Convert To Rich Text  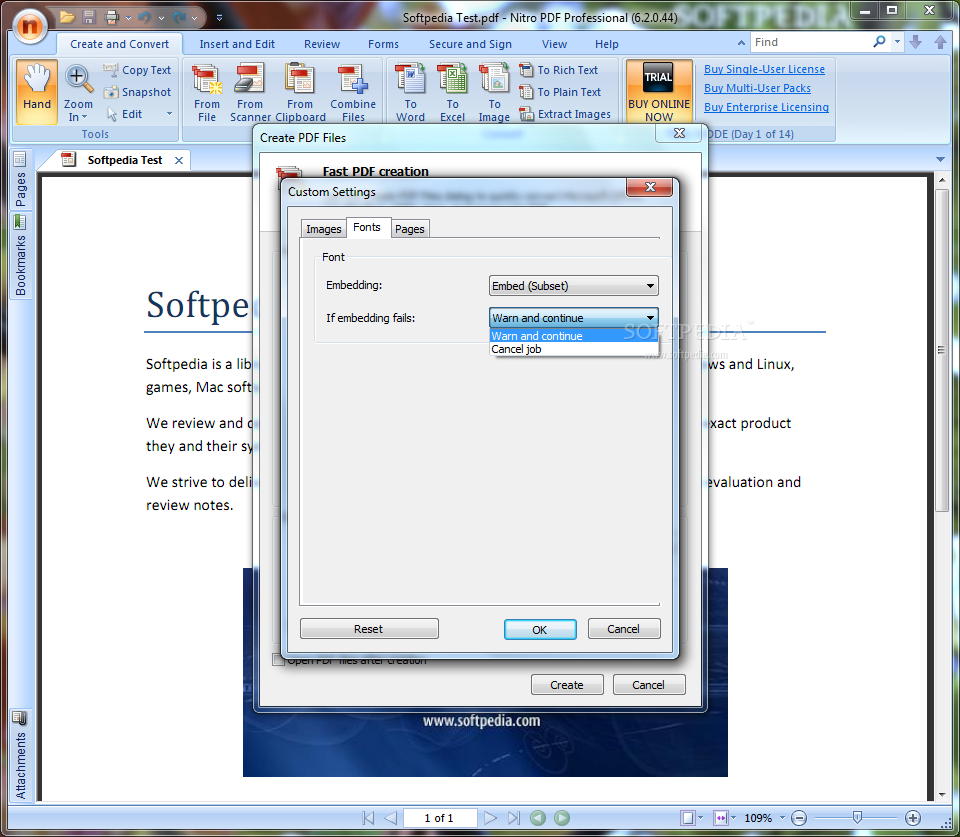click(x=558, y=70)
